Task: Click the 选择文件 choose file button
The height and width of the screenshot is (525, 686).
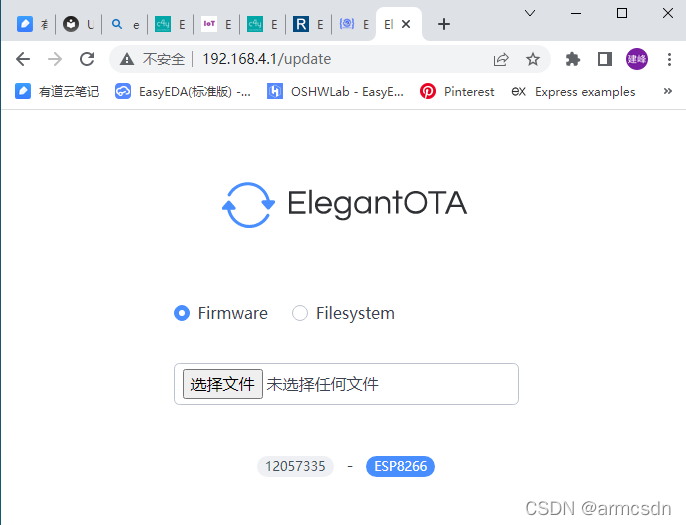Action: 223,384
